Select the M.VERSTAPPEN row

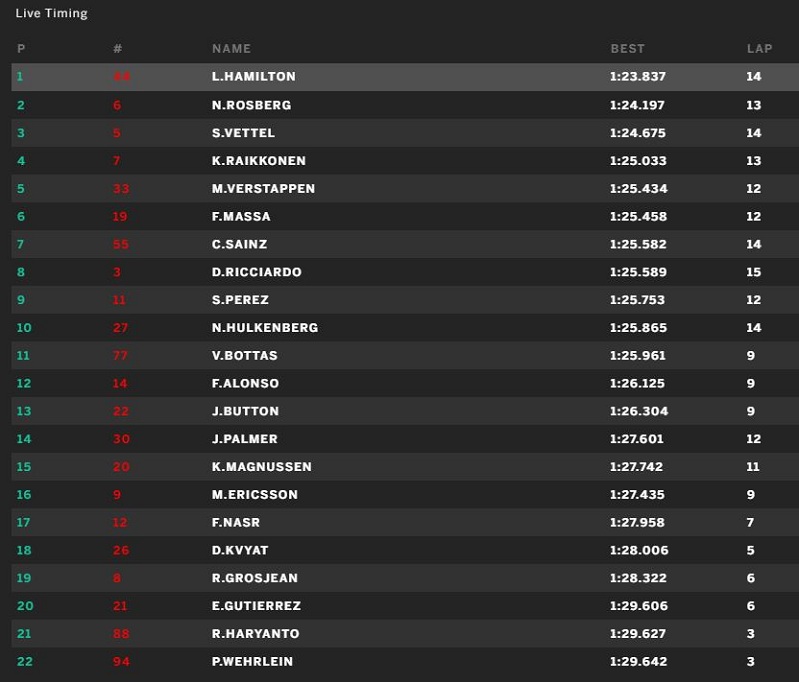(x=405, y=189)
